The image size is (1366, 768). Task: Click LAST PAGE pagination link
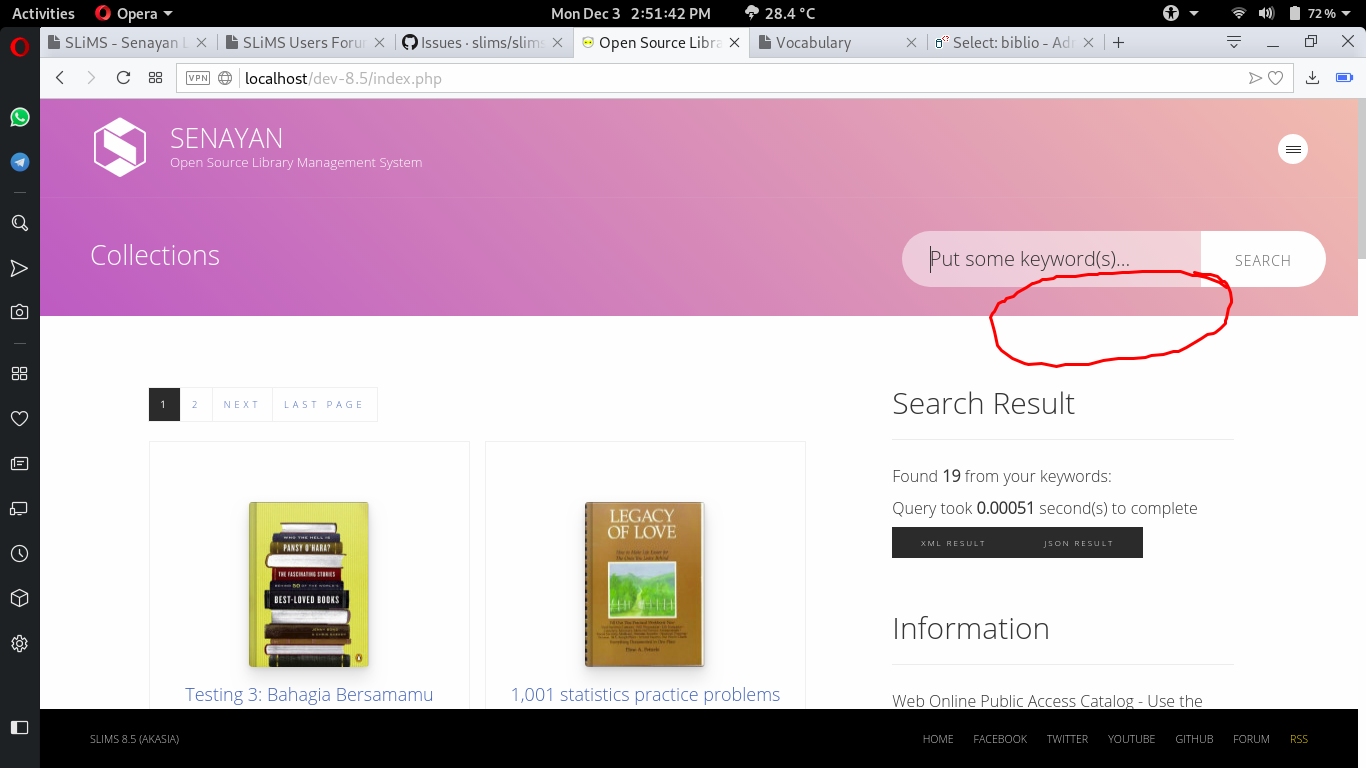(324, 404)
